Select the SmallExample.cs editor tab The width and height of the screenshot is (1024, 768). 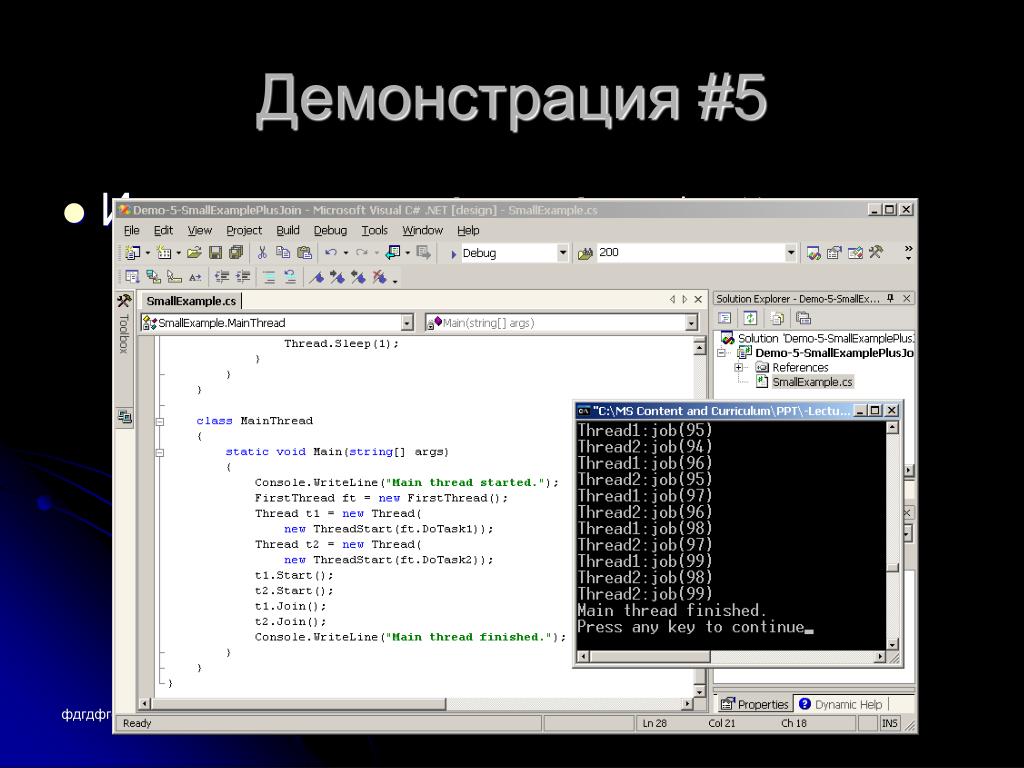[191, 301]
